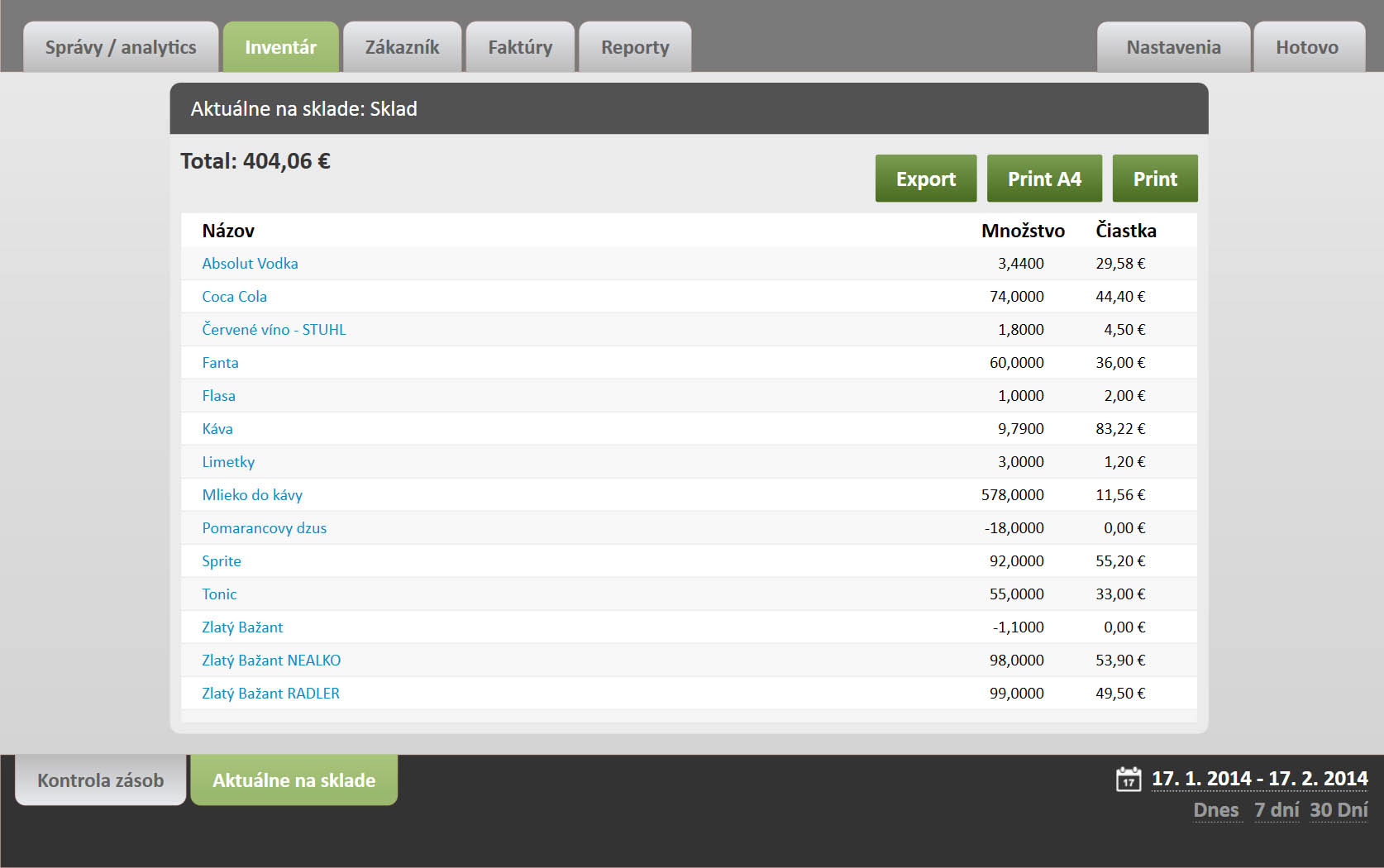
Task: Open the plain Zlatý Bažant item
Action: pyautogui.click(x=242, y=627)
